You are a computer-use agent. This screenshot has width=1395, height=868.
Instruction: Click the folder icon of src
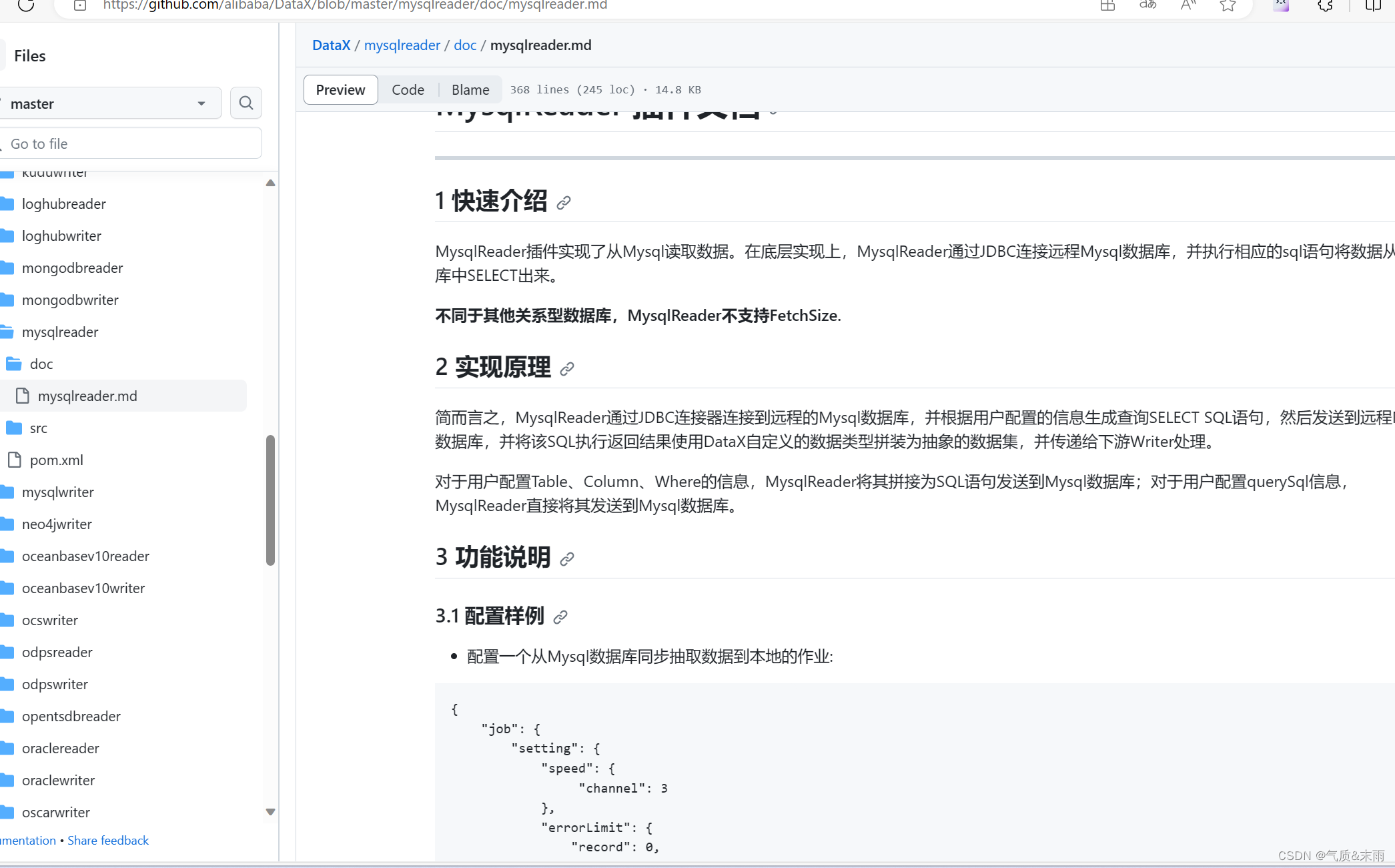(14, 428)
